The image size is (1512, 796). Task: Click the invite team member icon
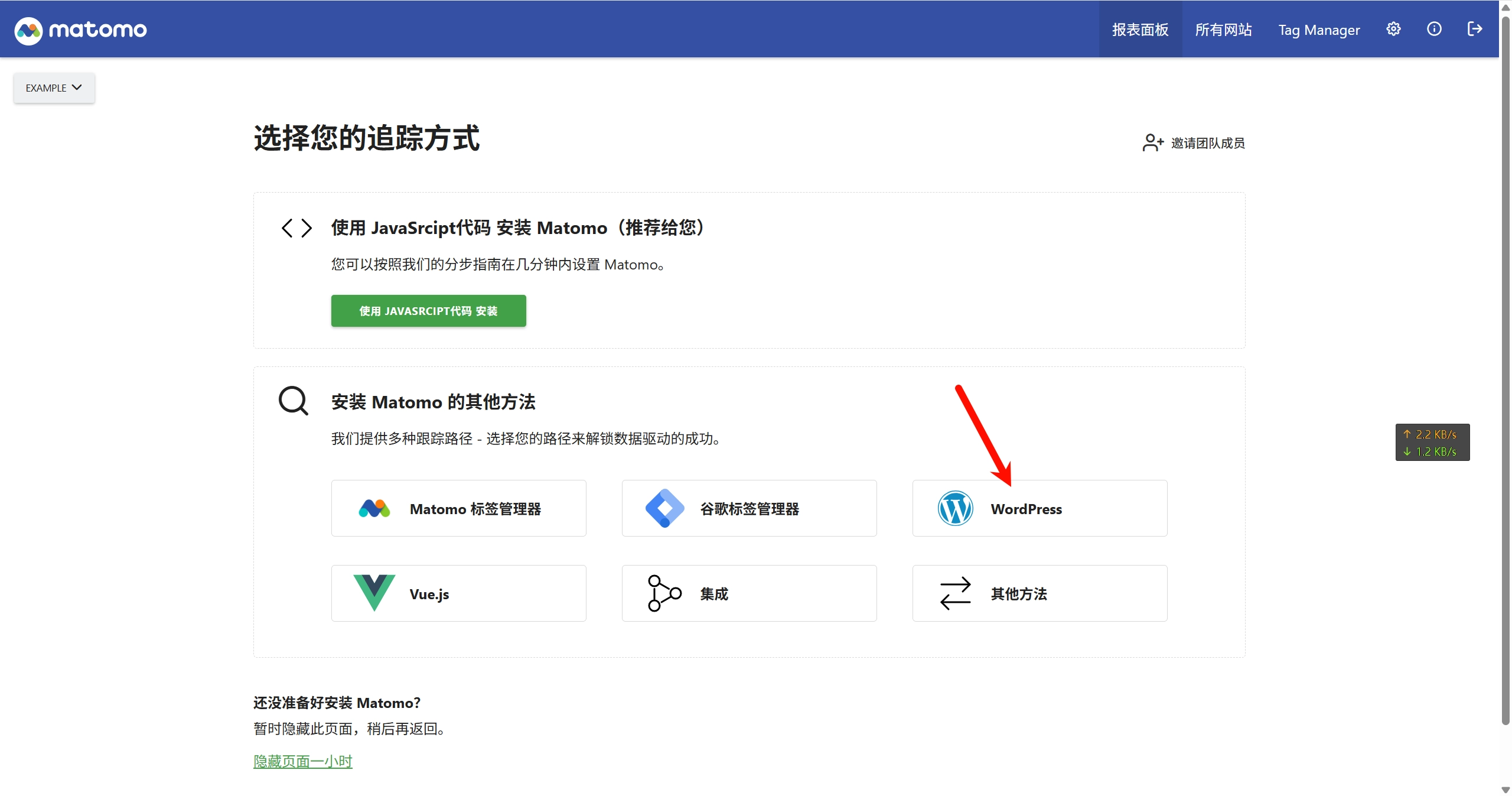pos(1153,142)
